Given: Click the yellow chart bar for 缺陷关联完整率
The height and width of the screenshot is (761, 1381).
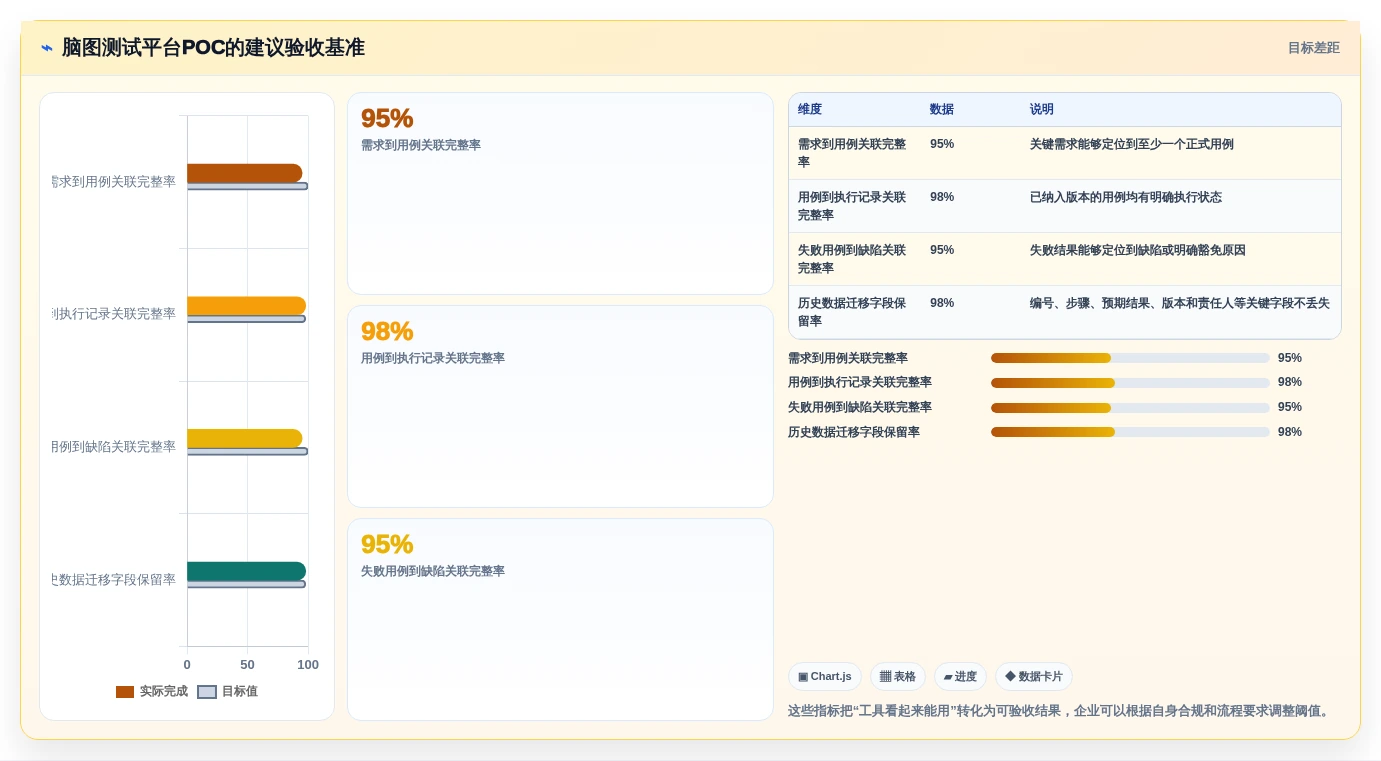Looking at the screenshot, I should tap(244, 439).
